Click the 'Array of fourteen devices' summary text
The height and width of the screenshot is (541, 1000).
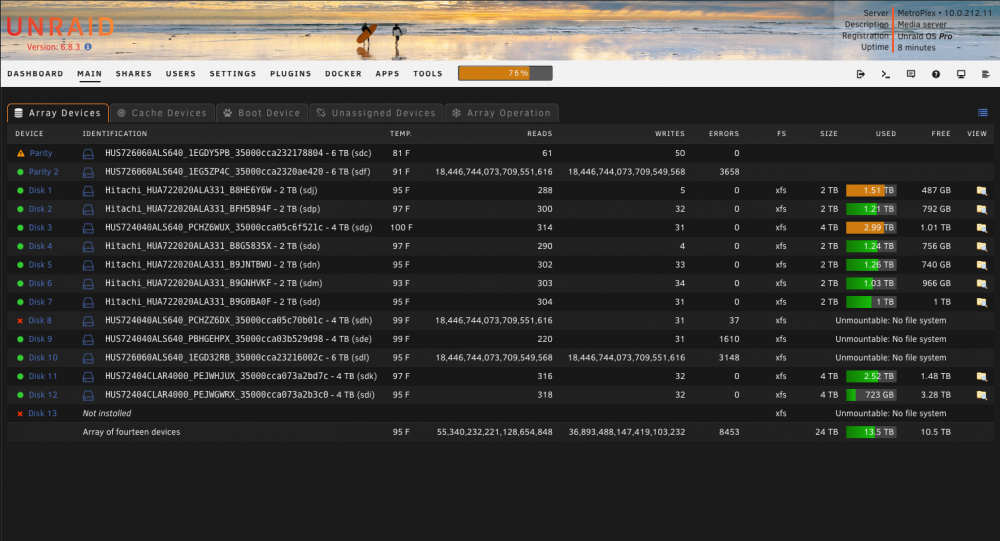131,432
